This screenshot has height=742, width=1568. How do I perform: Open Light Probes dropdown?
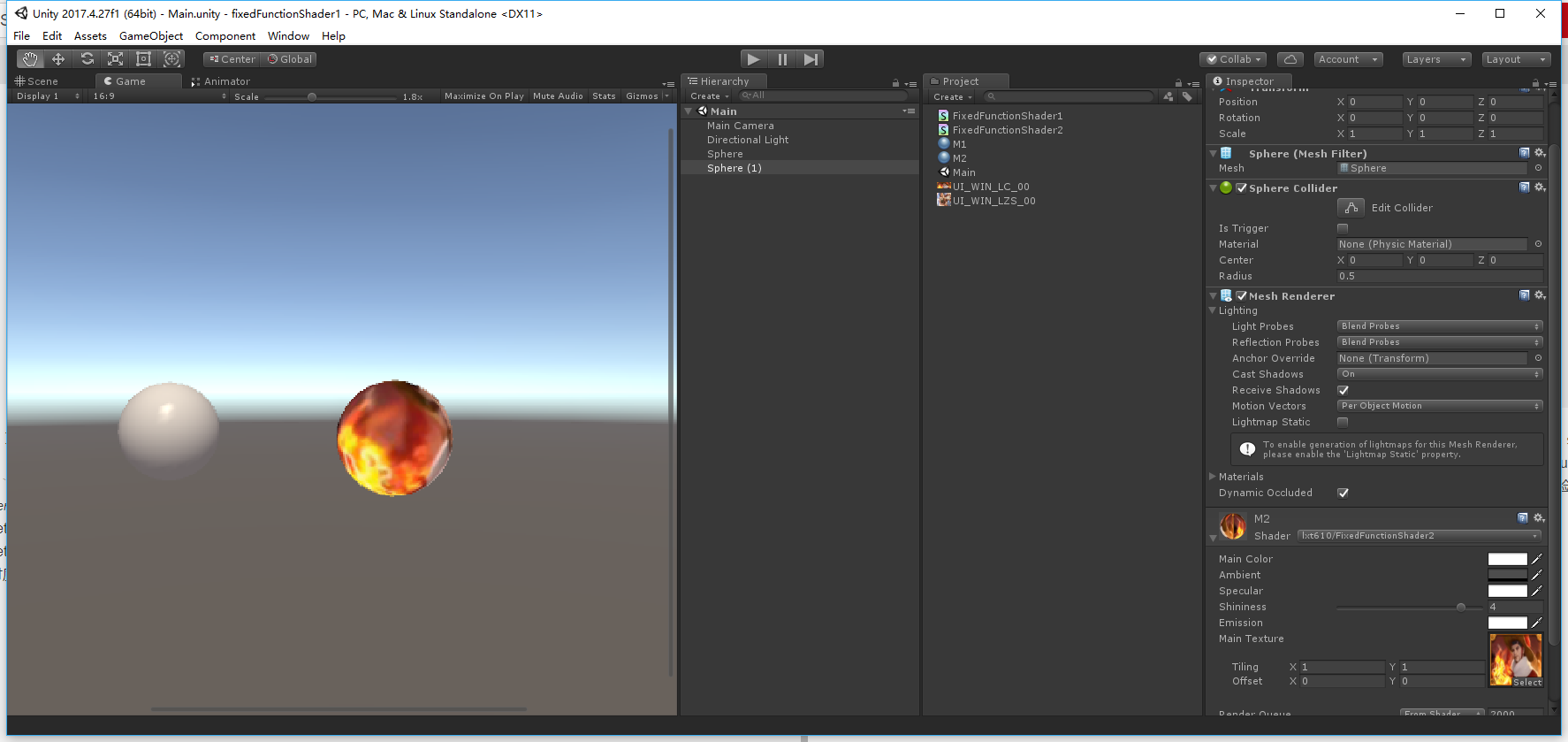point(1440,326)
